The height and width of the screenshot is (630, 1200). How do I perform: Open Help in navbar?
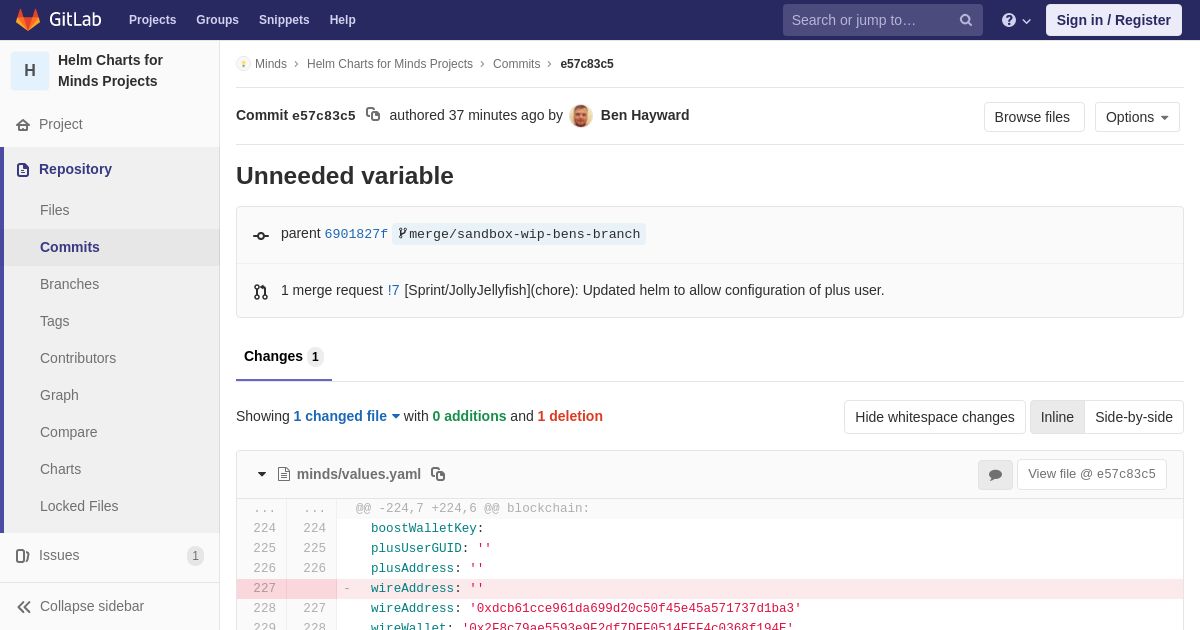[x=343, y=20]
